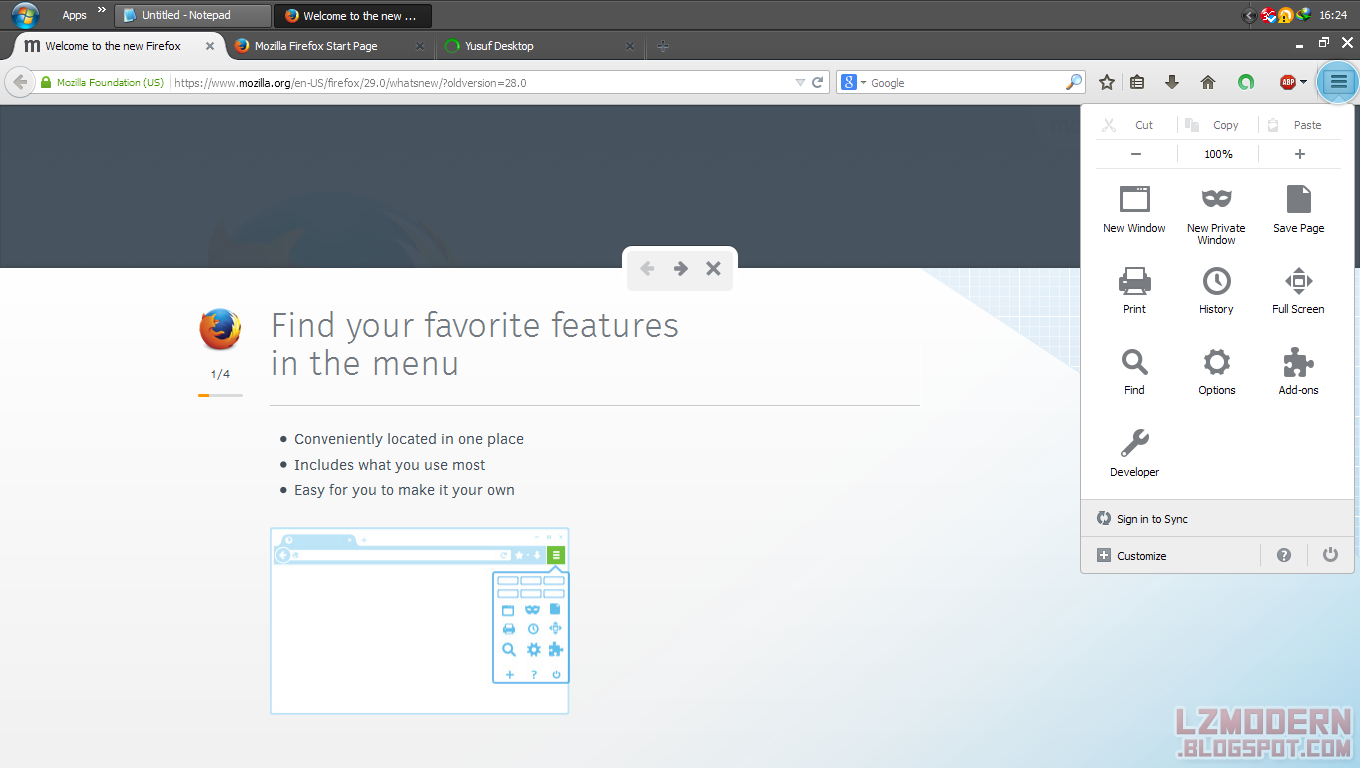Open the Downloads arrow icon
The width and height of the screenshot is (1360, 768).
coord(1172,83)
